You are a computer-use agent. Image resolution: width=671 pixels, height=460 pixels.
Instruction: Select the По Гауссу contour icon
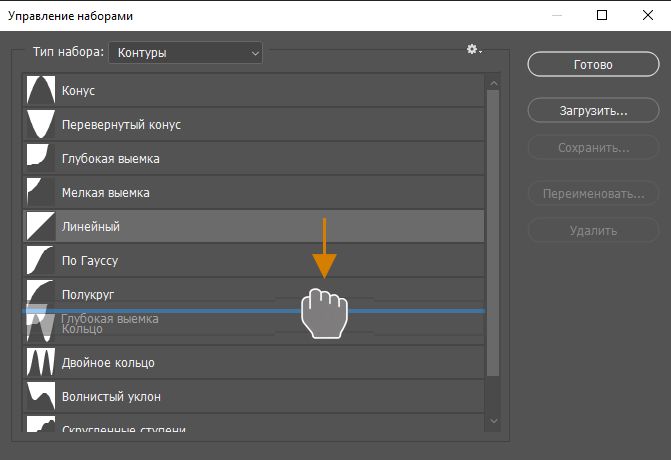tap(40, 260)
